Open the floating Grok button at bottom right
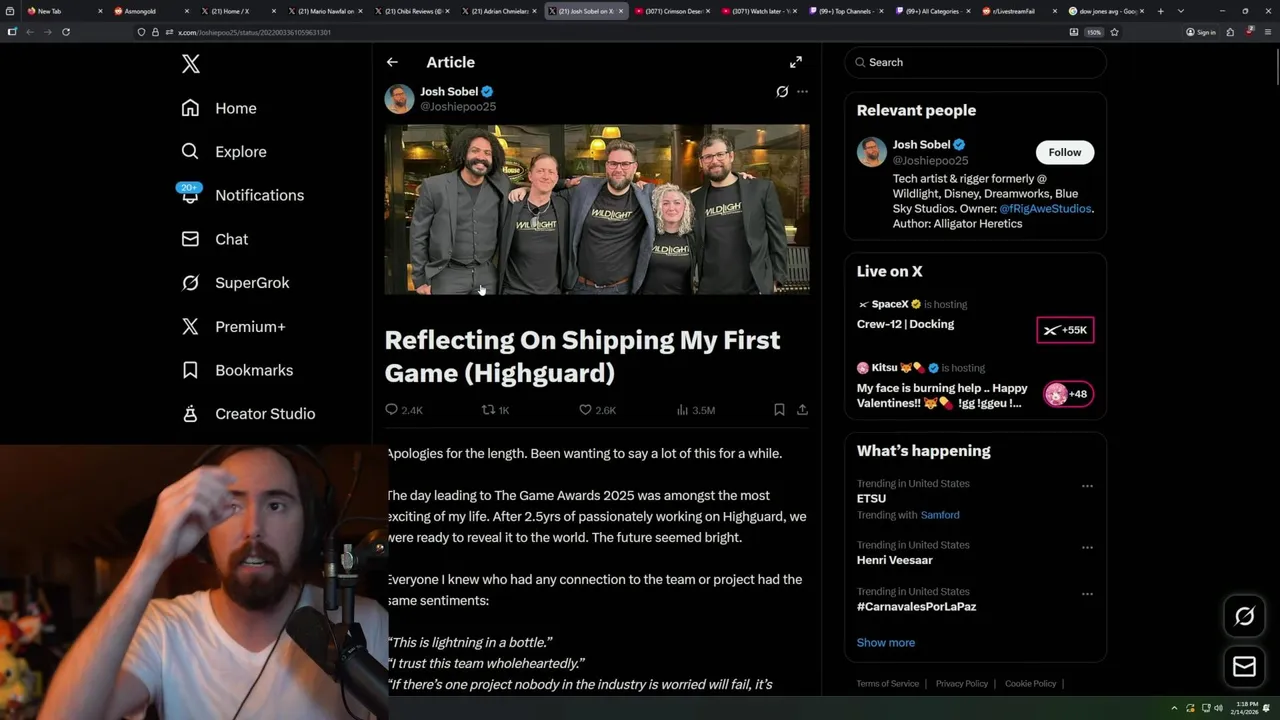Viewport: 1280px width, 720px height. [1244, 616]
